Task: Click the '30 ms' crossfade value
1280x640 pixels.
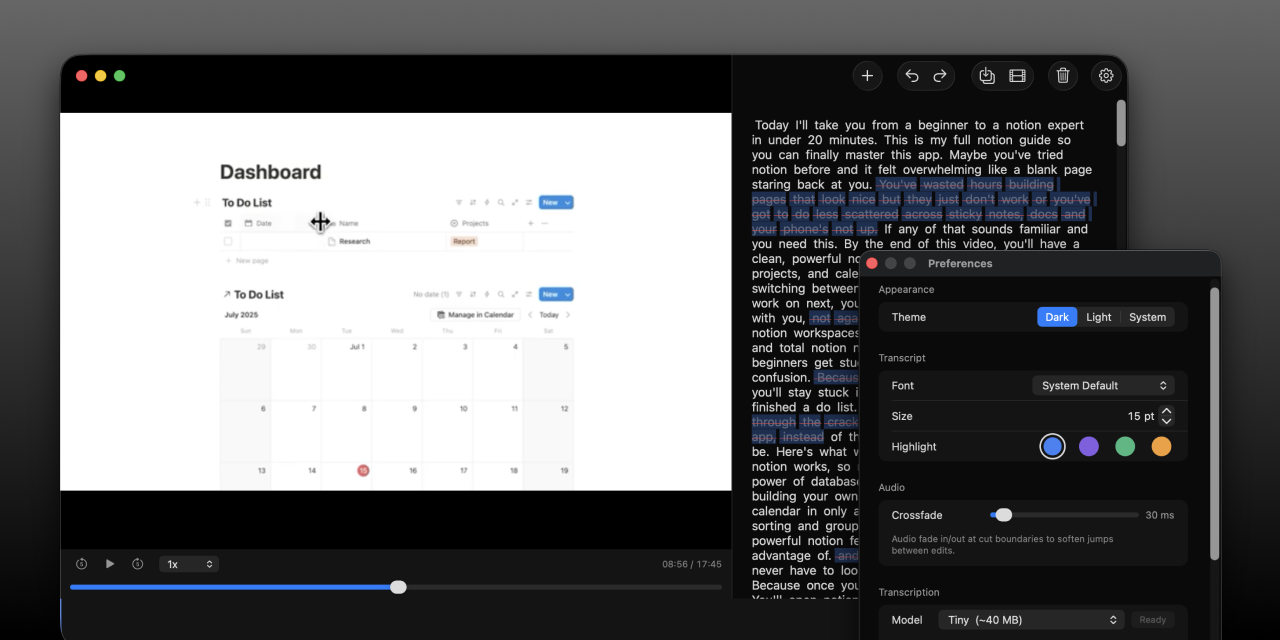Action: tap(1160, 515)
